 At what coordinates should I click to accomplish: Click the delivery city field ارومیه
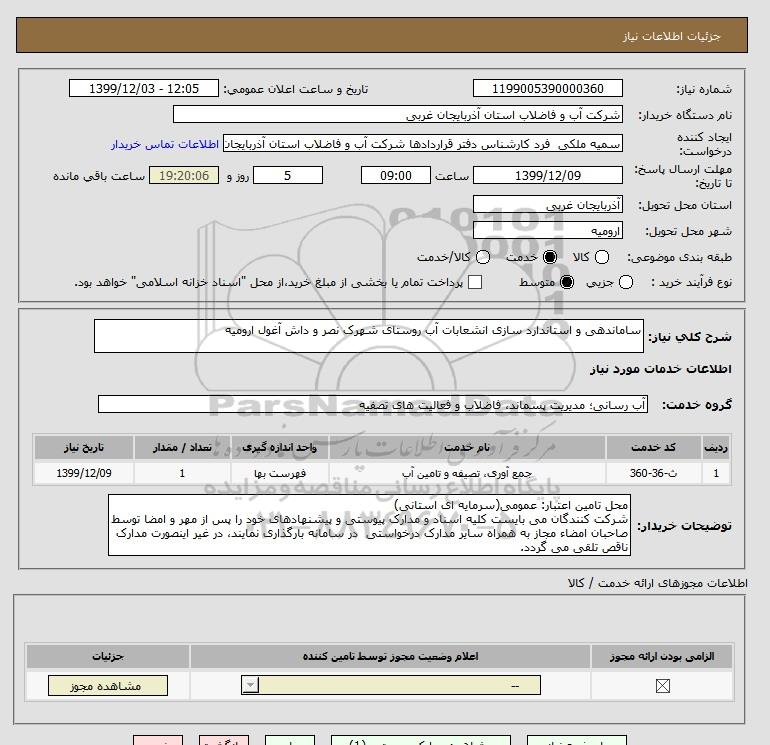click(548, 230)
